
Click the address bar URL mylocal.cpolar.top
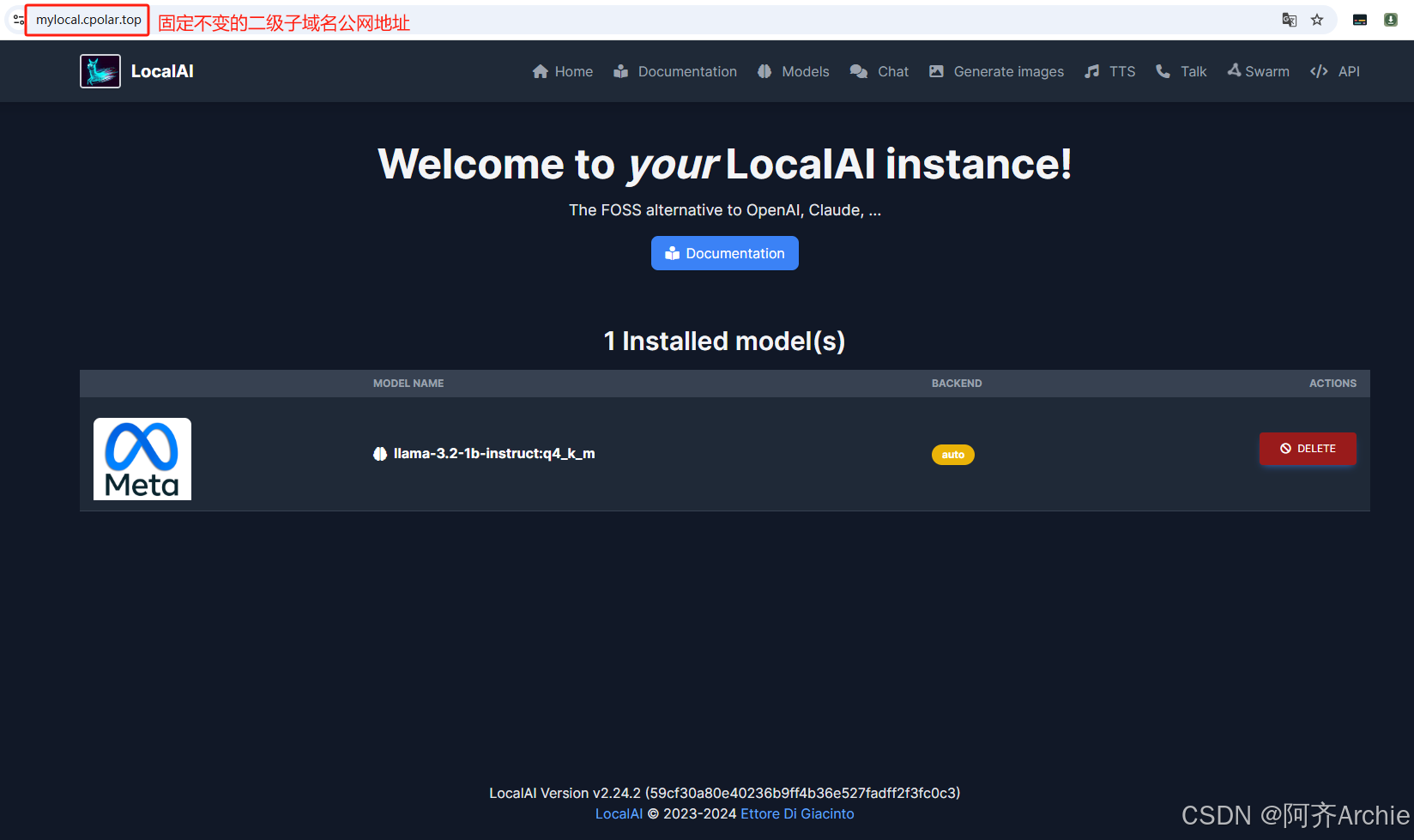[x=88, y=20]
